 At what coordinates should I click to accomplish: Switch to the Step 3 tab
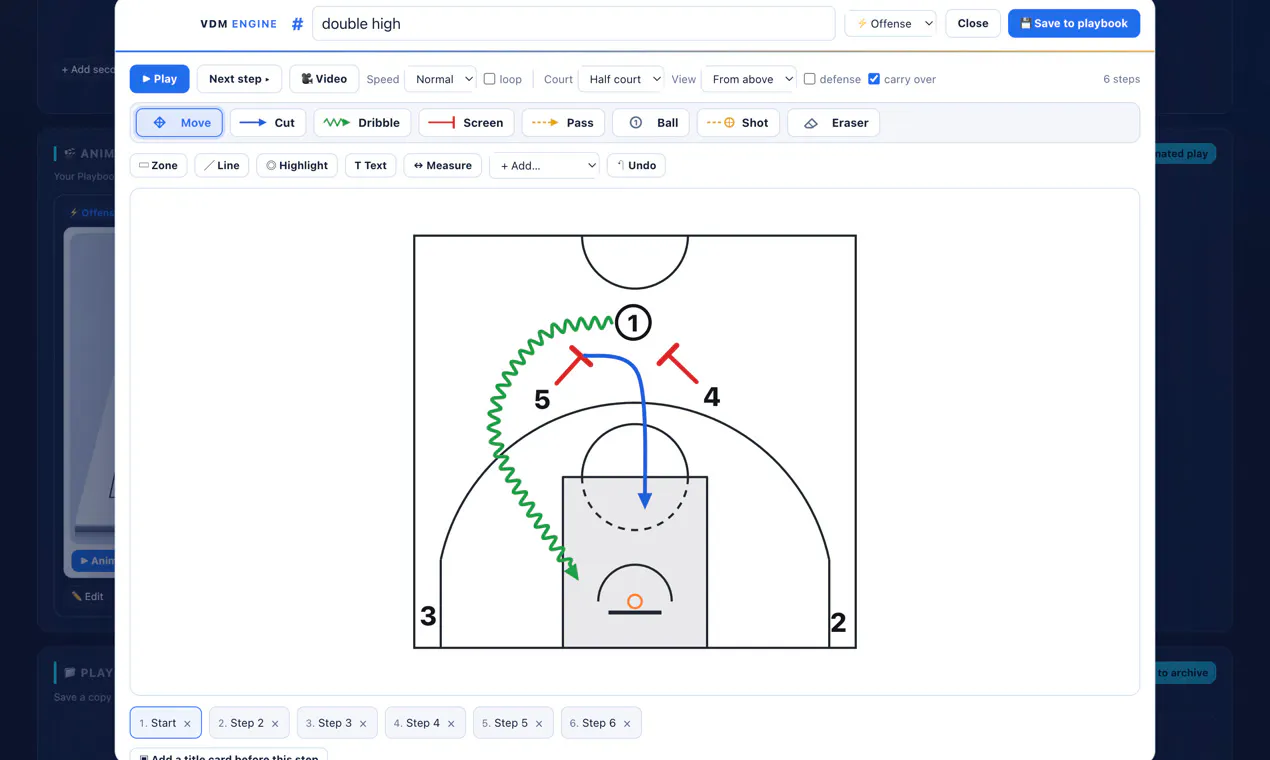click(x=335, y=723)
